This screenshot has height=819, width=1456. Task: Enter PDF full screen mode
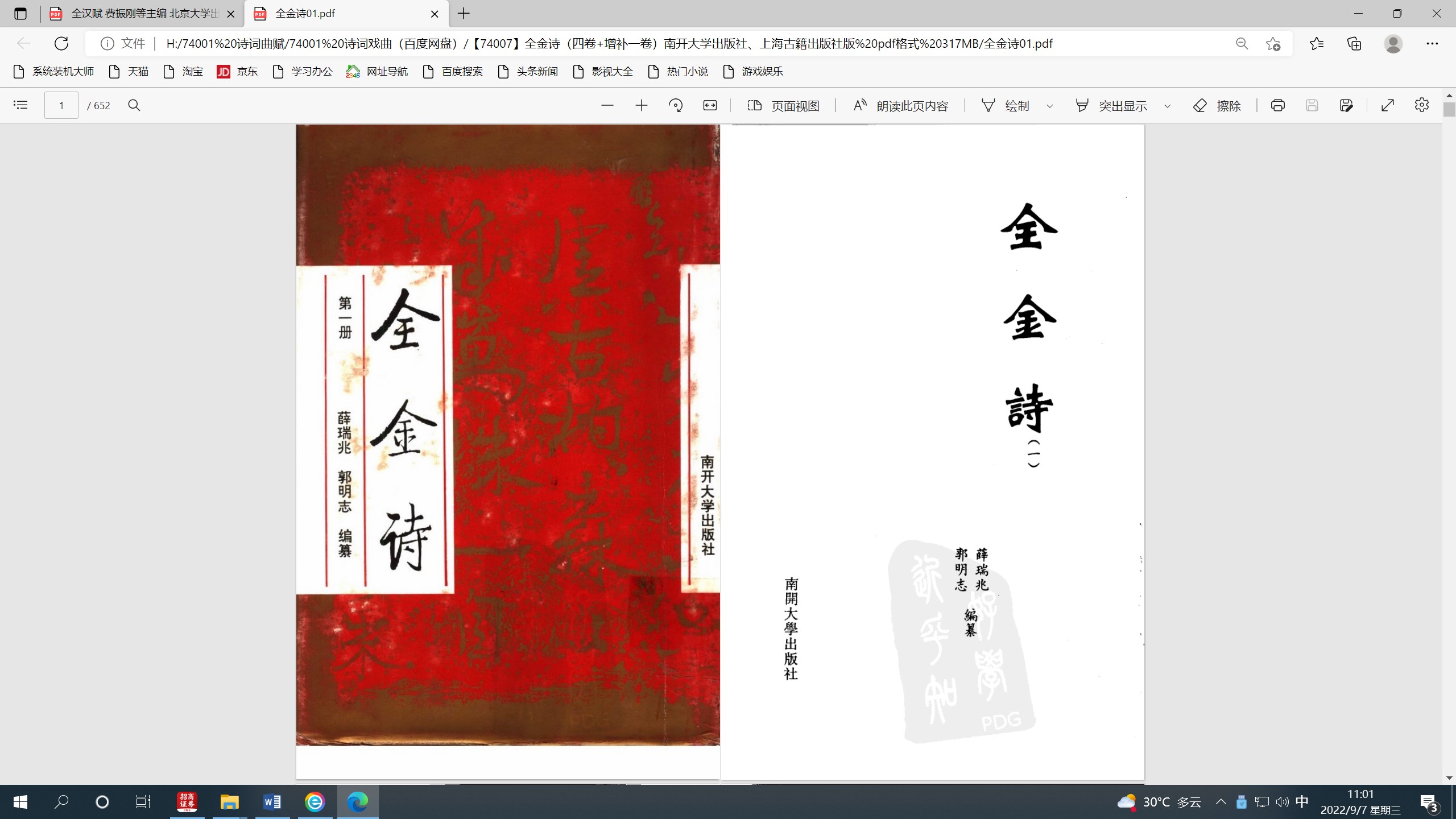1388,105
